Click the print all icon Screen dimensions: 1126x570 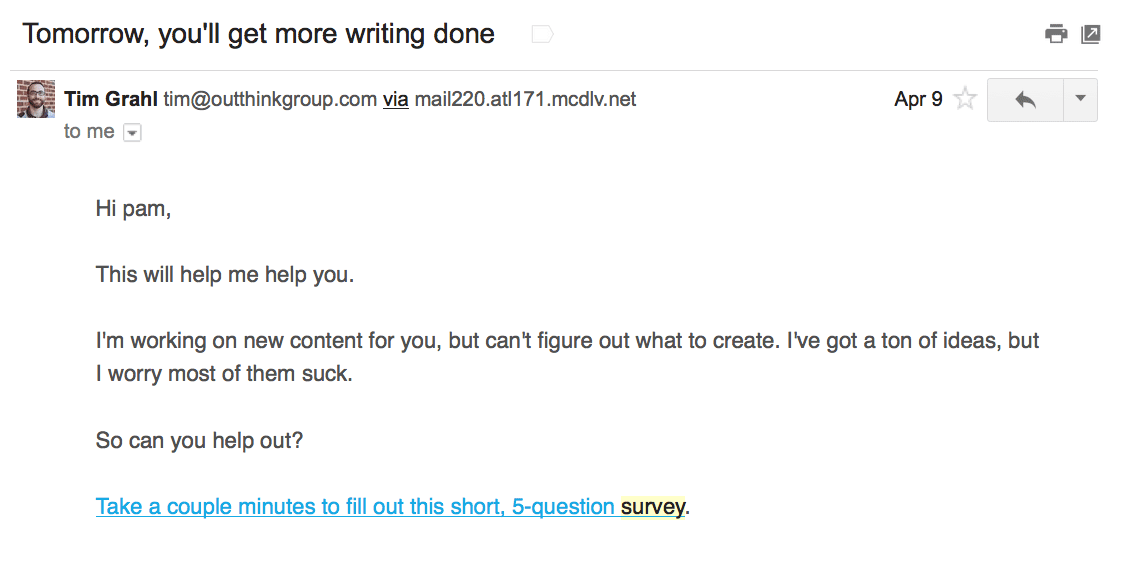coord(1056,34)
